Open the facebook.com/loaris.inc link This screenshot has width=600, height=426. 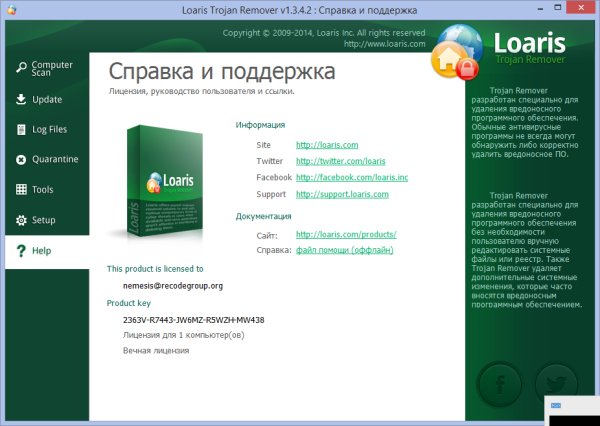tap(352, 178)
